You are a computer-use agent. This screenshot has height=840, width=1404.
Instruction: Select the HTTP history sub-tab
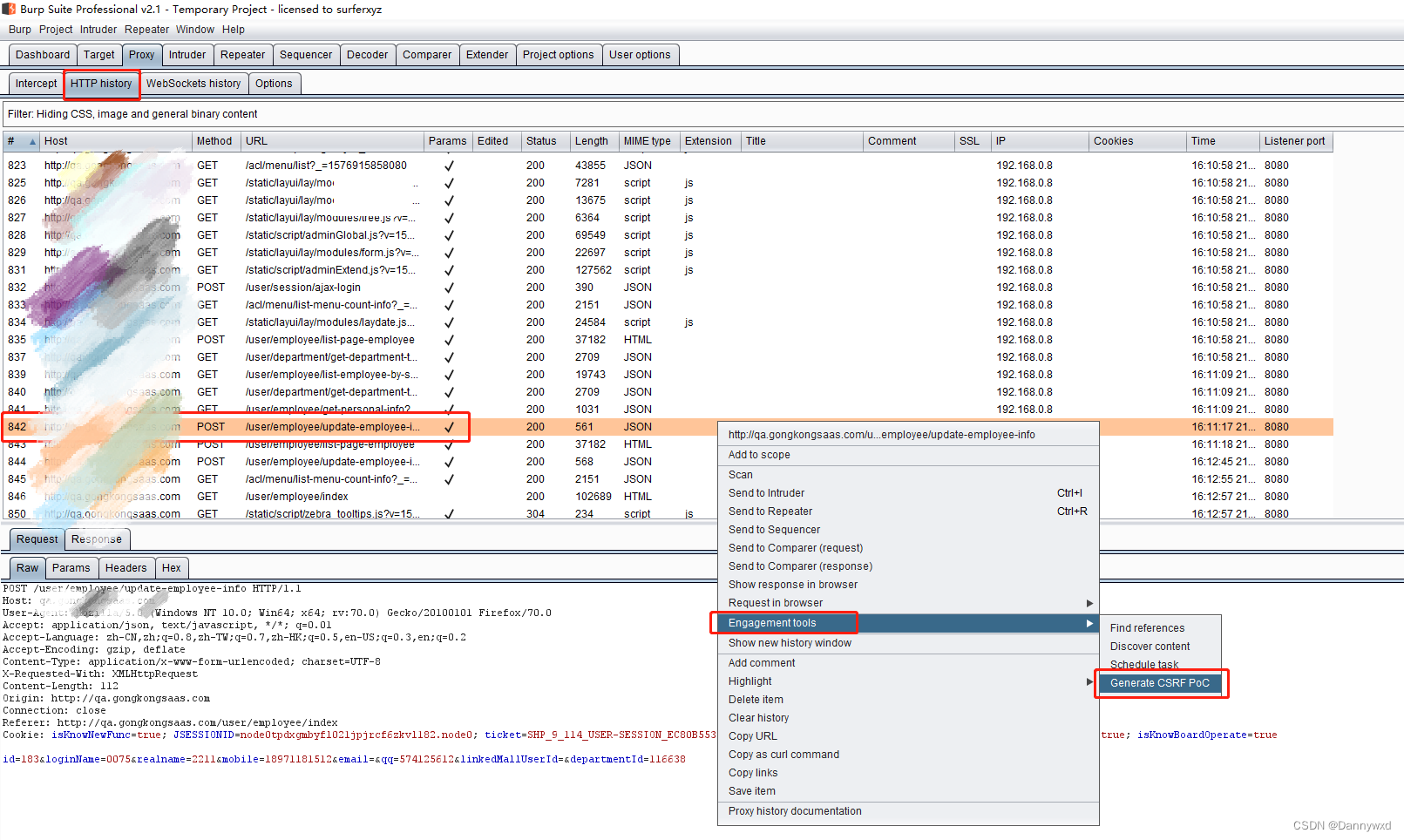click(101, 84)
